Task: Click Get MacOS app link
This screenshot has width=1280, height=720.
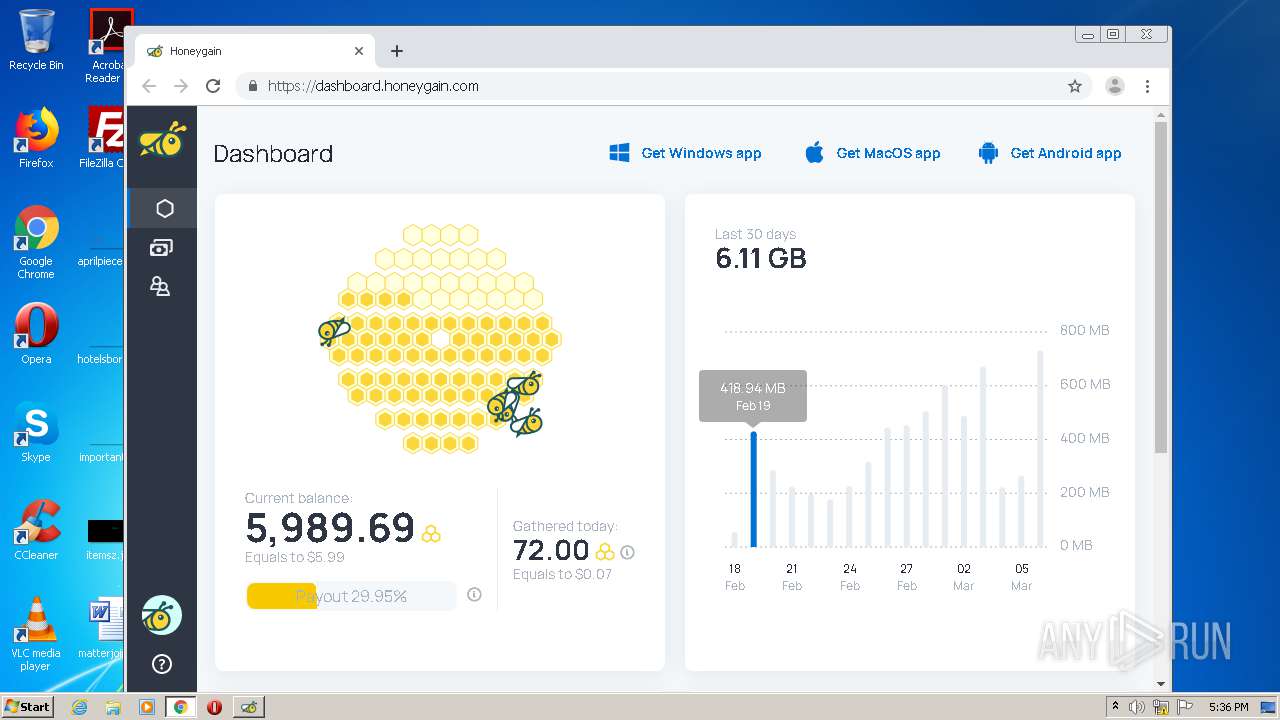Action: point(872,153)
